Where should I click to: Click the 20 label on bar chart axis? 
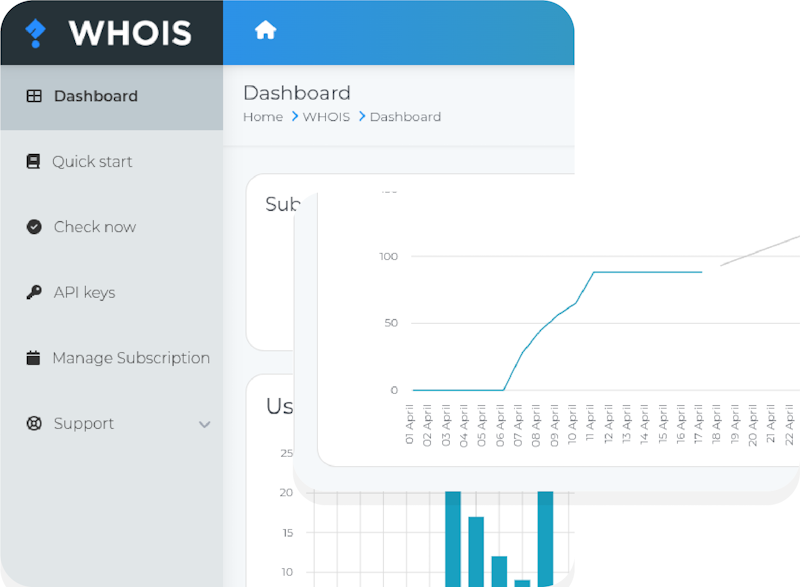click(x=286, y=493)
